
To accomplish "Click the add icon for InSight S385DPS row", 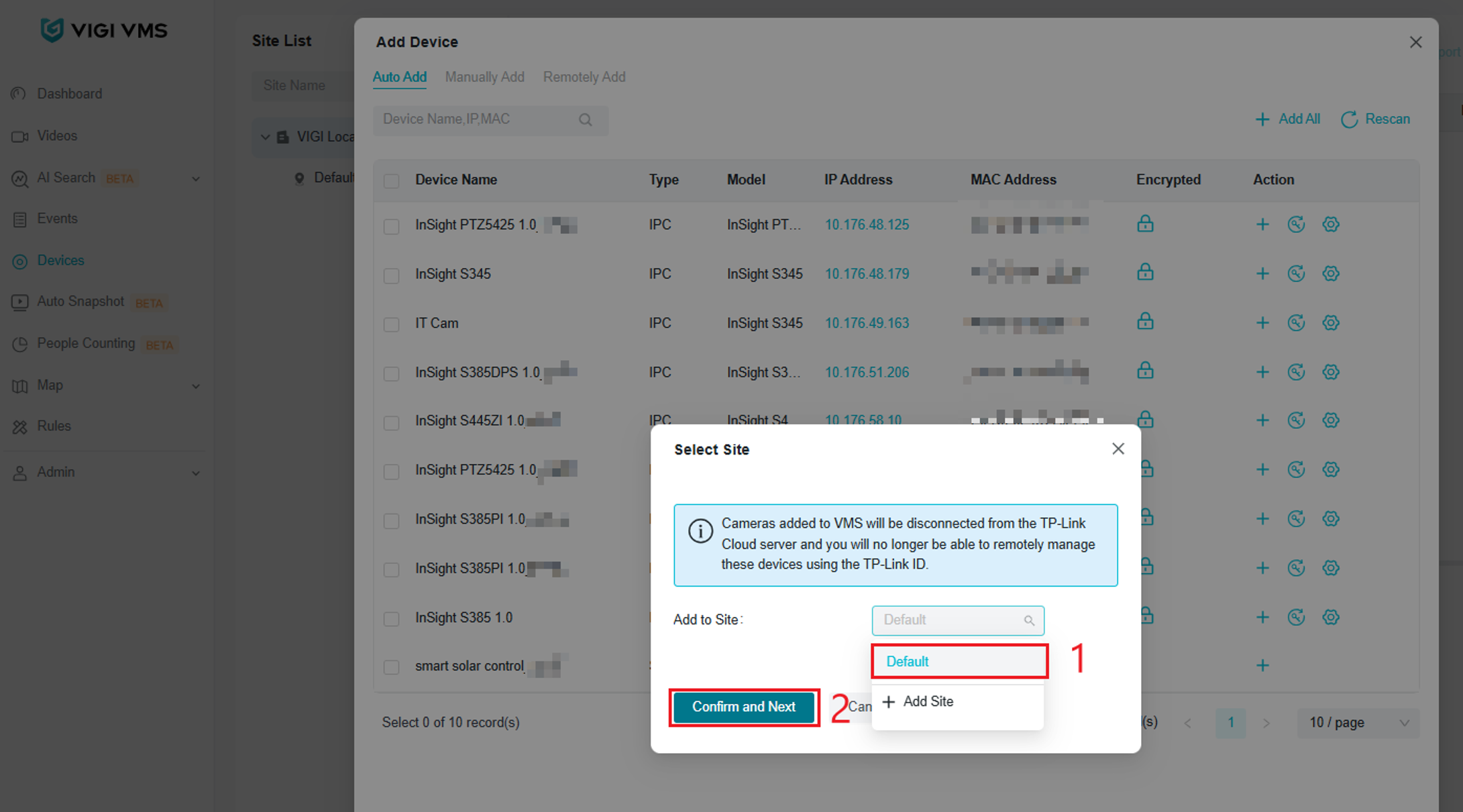I will pos(1262,372).
